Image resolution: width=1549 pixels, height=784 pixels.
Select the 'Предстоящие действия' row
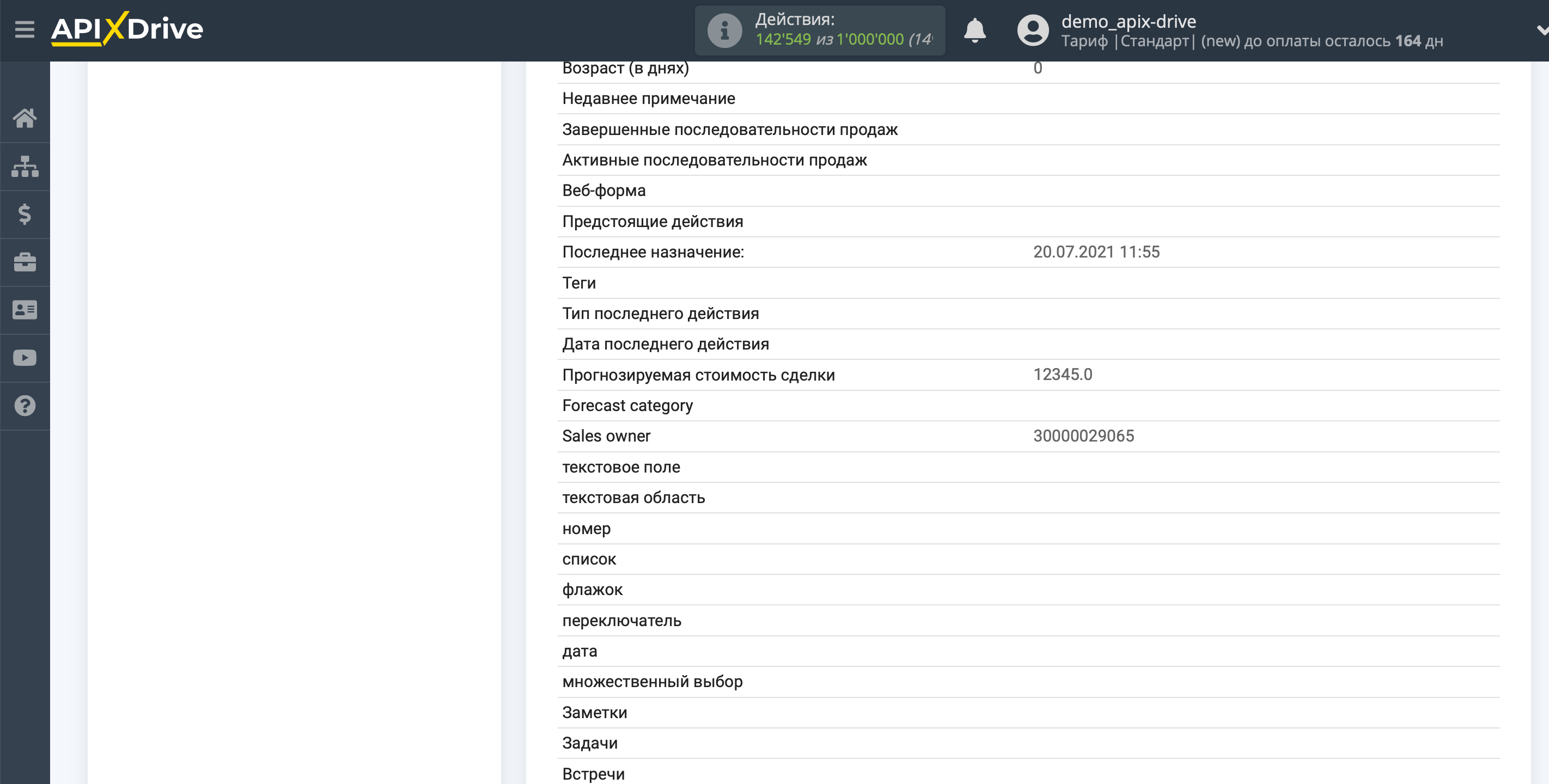point(1028,221)
